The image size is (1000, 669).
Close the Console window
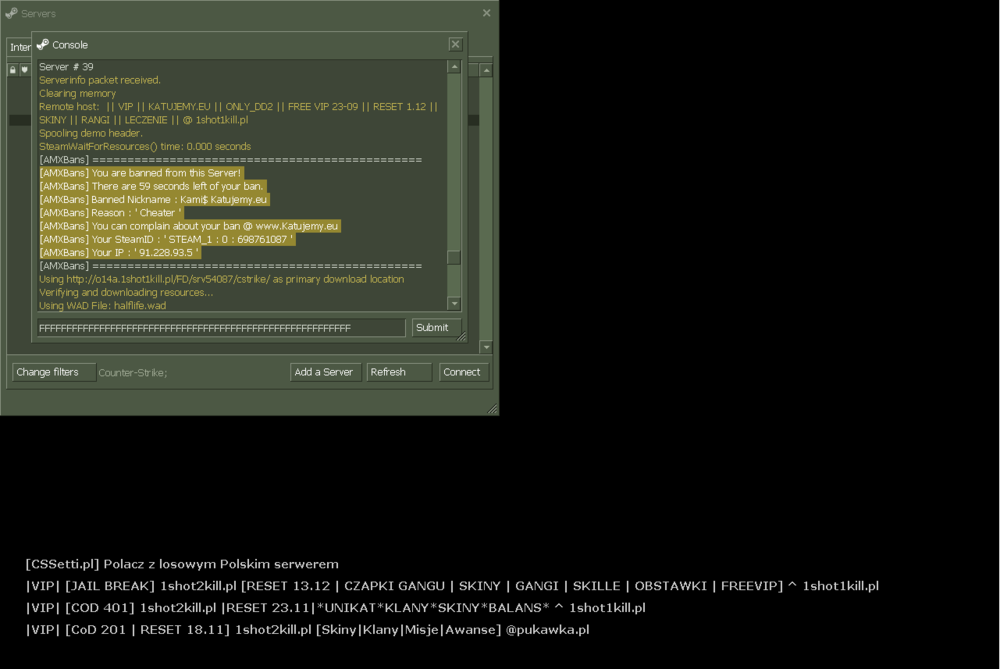455,44
